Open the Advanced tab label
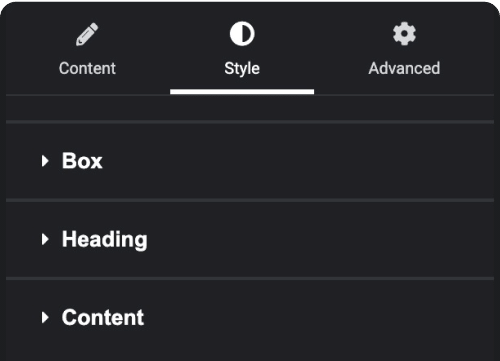Image resolution: width=500 pixels, height=361 pixels. pyautogui.click(x=404, y=68)
